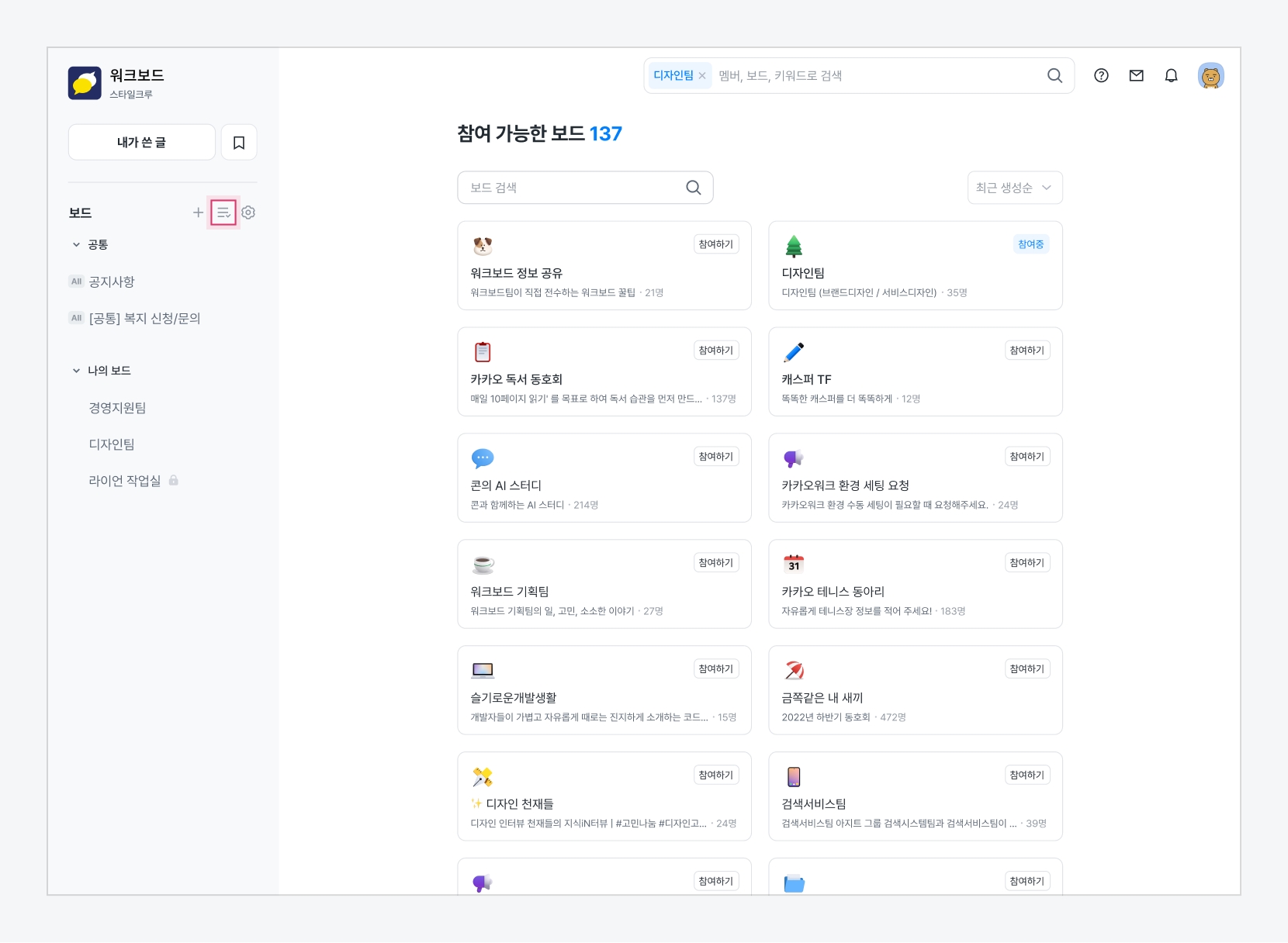Click the bookmark icon beside 내가 쓴 글

[239, 143]
